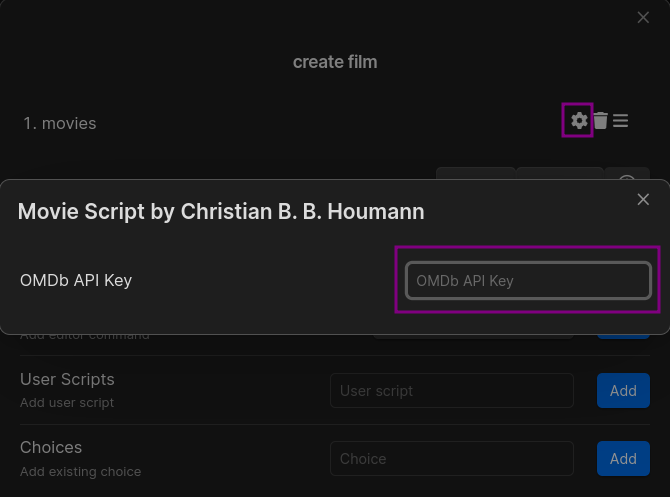Grab the reorder handle for movies
Image resolution: width=670 pixels, height=497 pixels.
(x=620, y=121)
